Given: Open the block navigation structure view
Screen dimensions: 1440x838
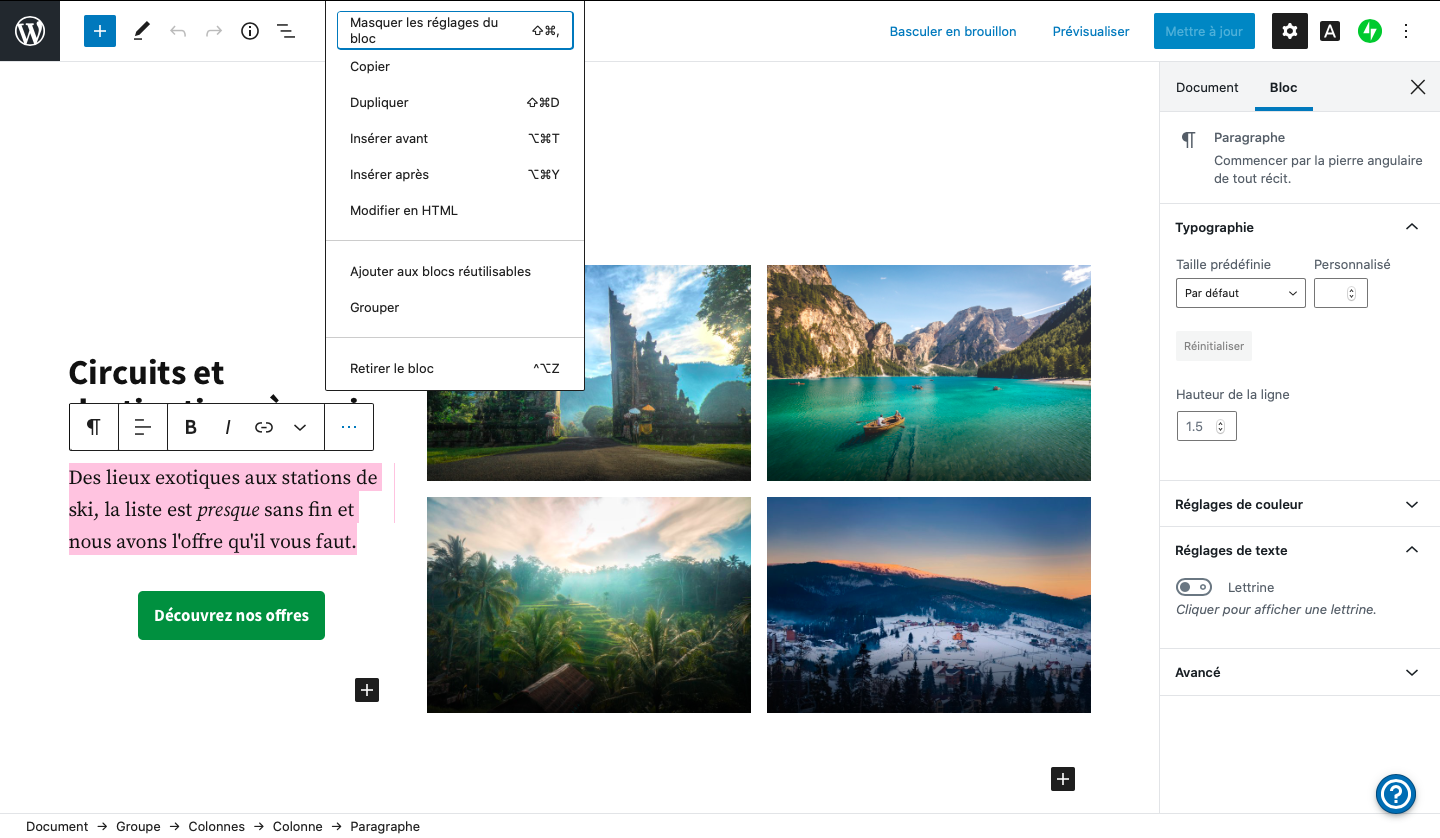Looking at the screenshot, I should [286, 31].
